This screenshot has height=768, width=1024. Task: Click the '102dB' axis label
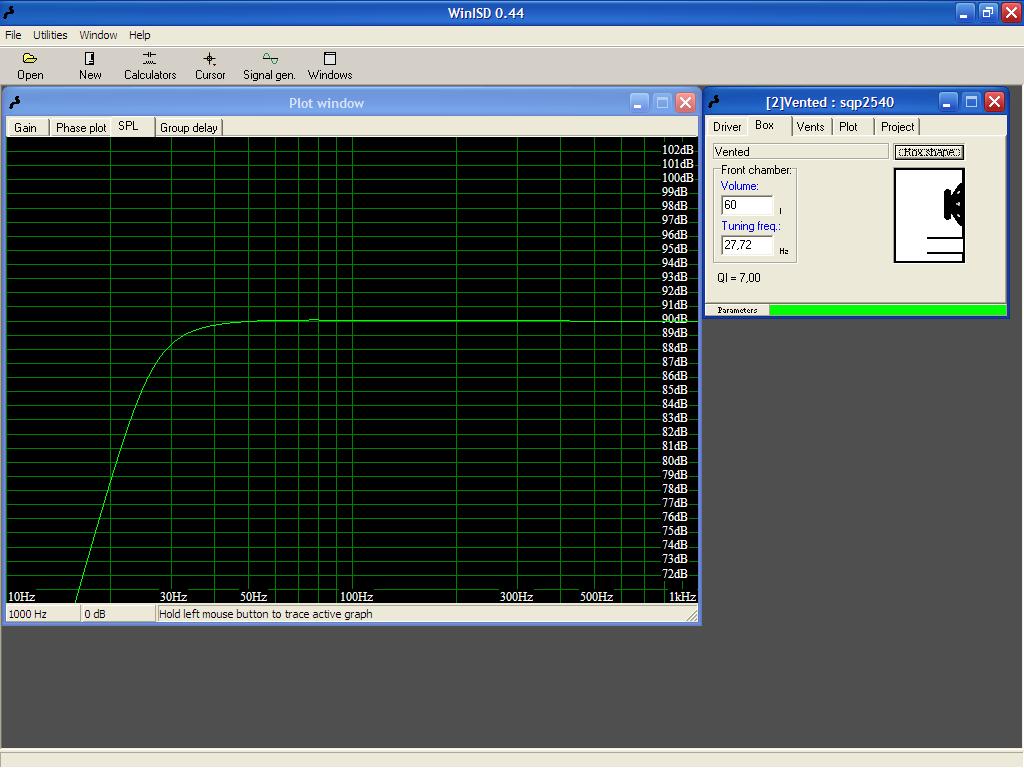[677, 150]
